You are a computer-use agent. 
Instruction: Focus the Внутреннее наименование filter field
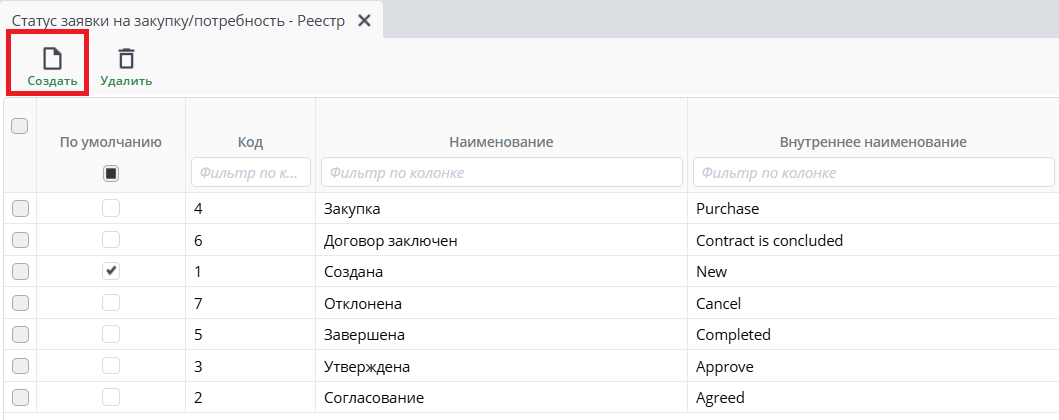873,173
